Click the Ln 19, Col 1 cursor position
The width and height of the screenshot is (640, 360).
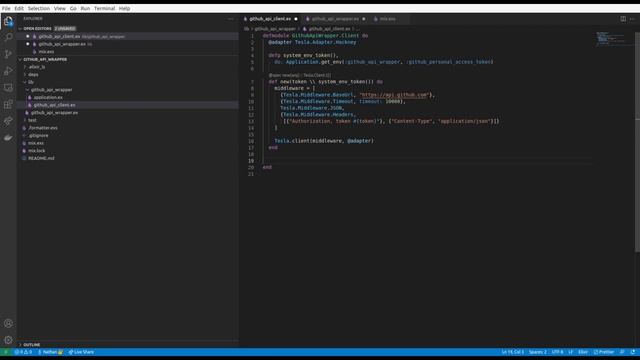click(x=512, y=352)
